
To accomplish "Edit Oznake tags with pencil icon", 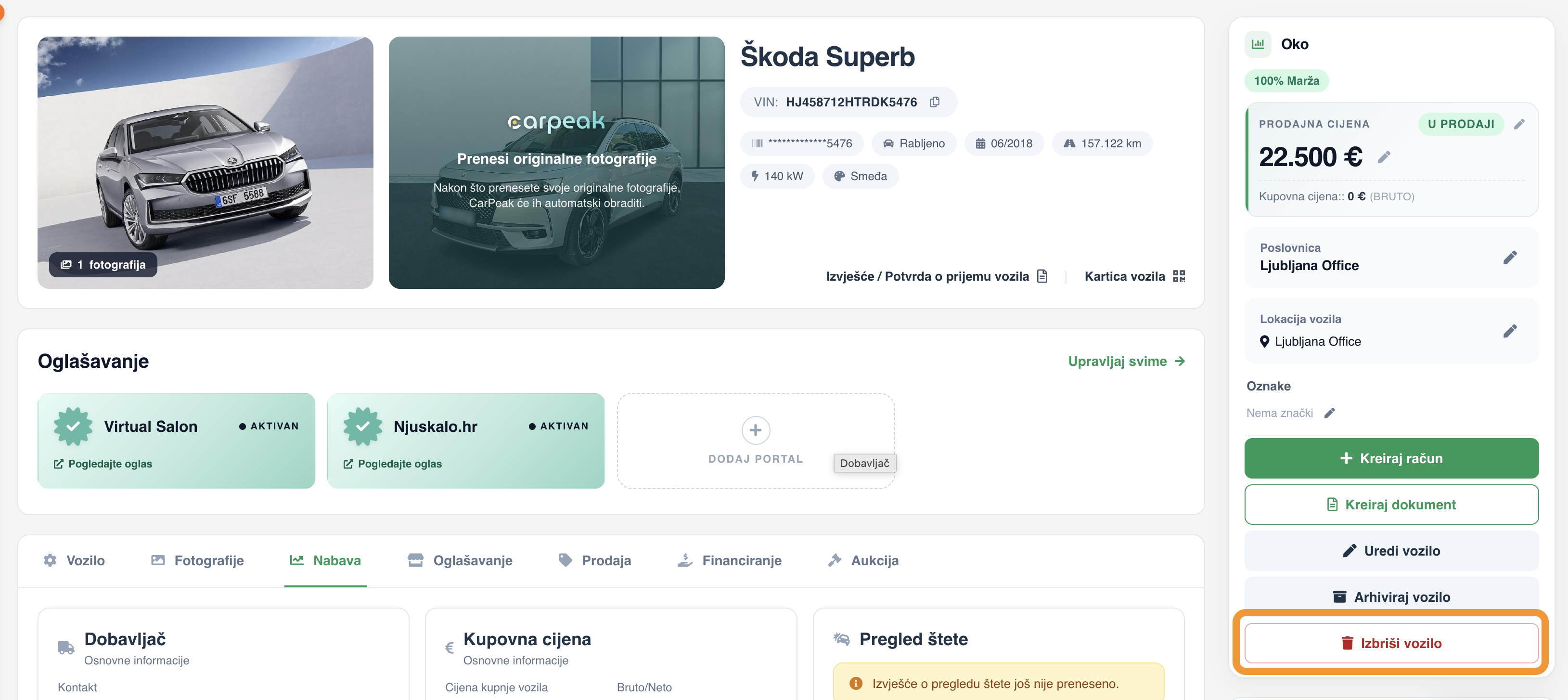I will point(1329,413).
